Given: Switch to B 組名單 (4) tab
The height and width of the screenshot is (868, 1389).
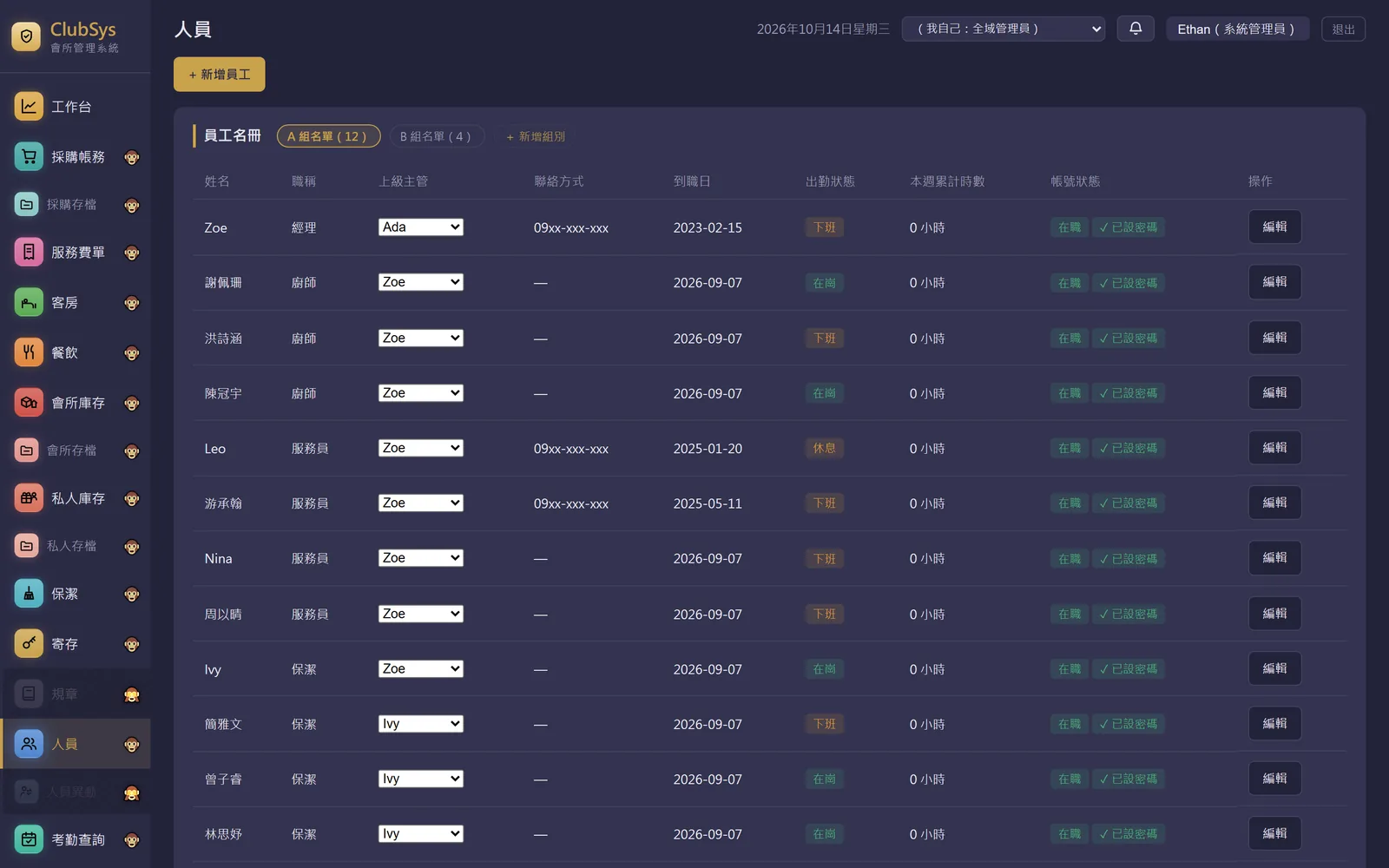Looking at the screenshot, I should tap(437, 136).
